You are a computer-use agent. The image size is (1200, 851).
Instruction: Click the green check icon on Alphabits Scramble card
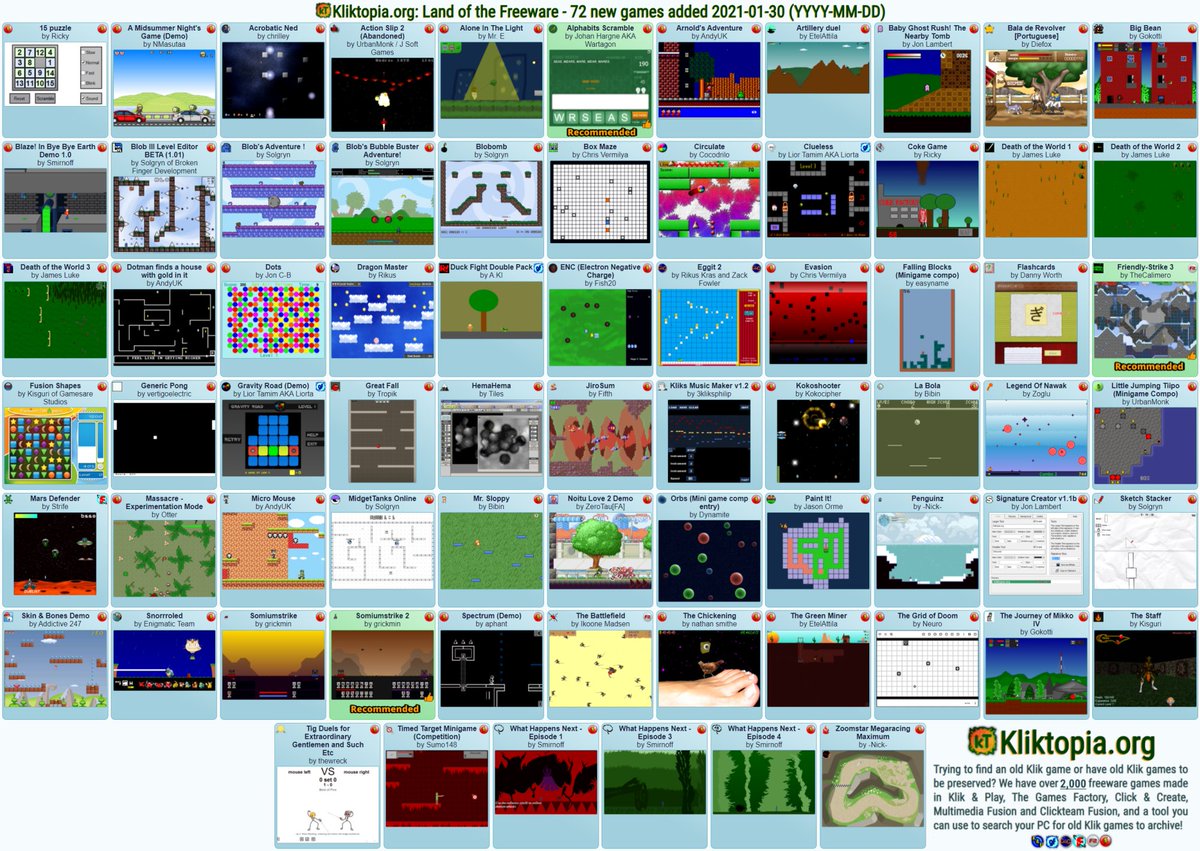[x=554, y=29]
